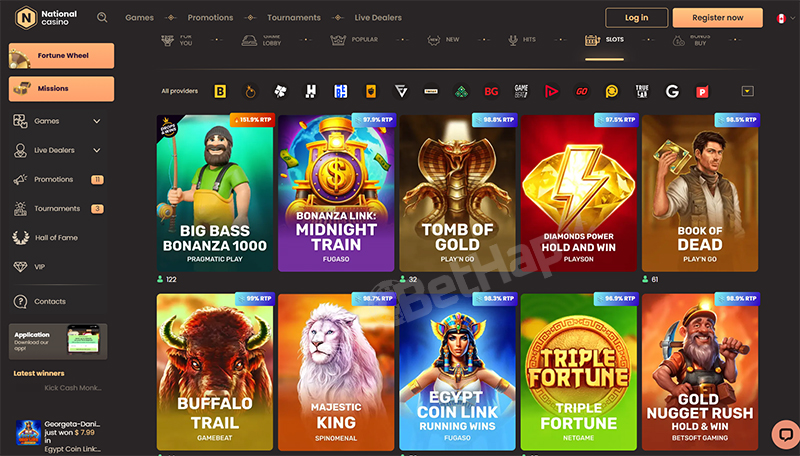Filter by green pyramid provider icon

pos(461,91)
